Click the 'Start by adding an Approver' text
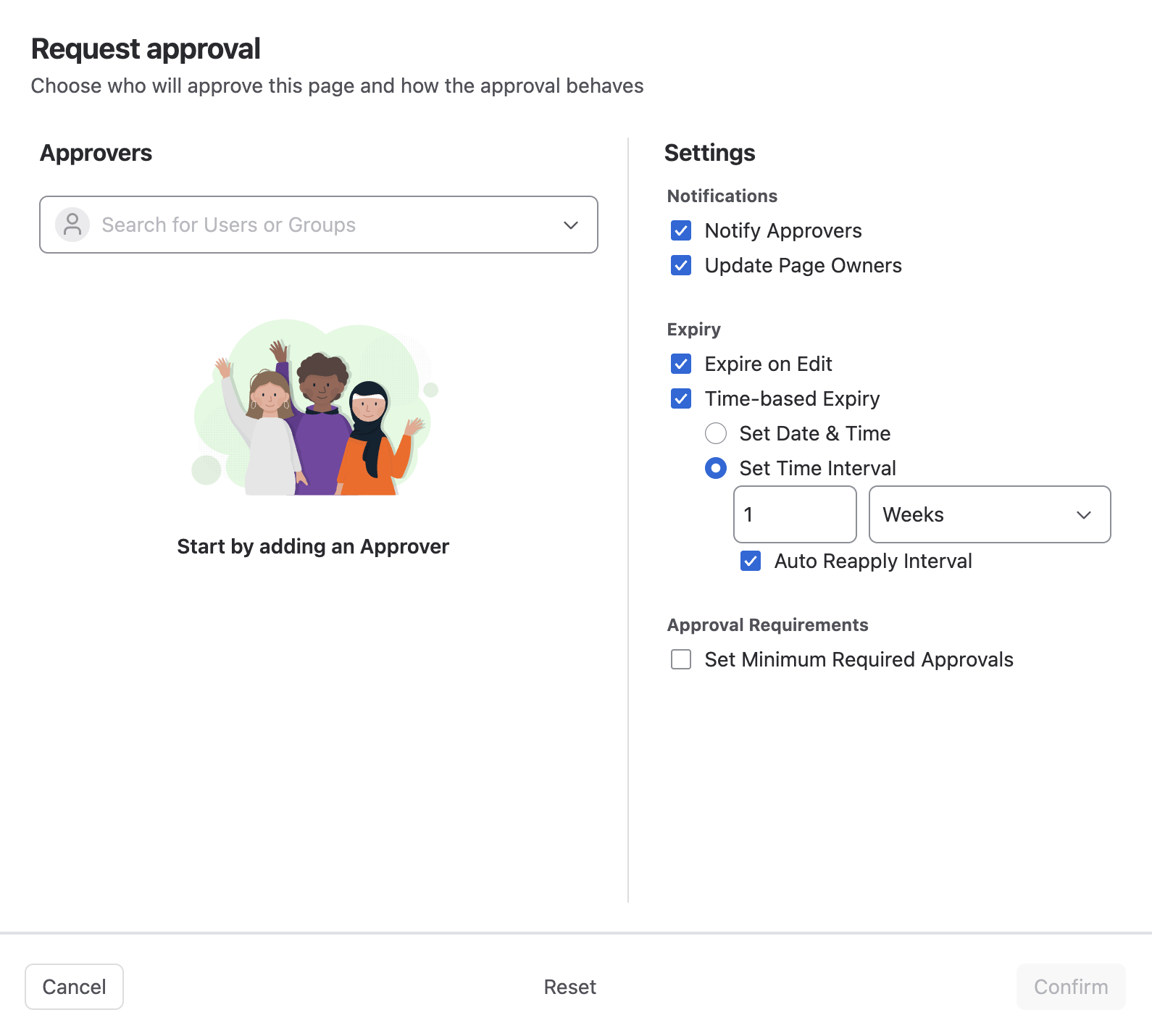 coord(313,546)
